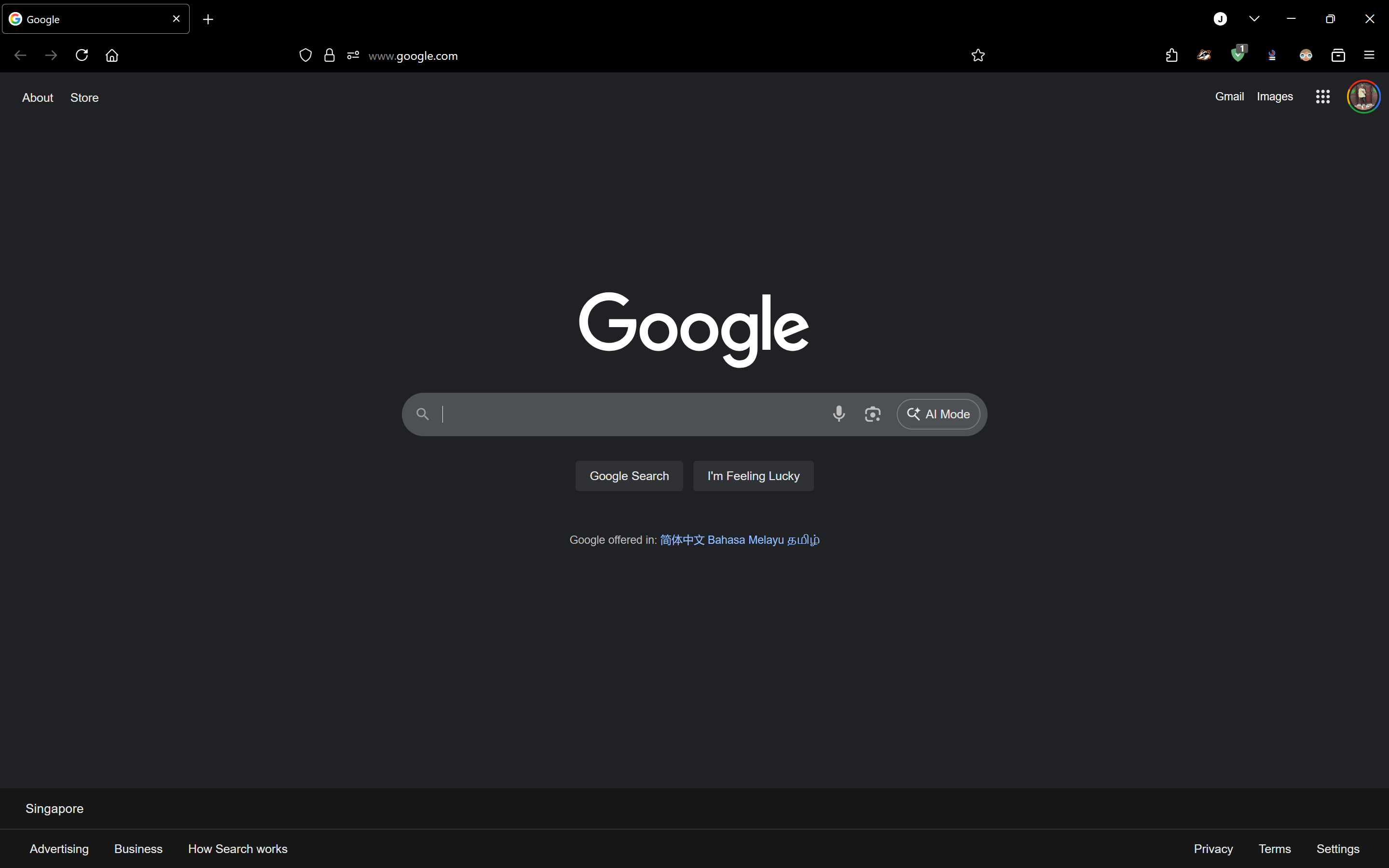Click the browser back arrow

pos(20,55)
